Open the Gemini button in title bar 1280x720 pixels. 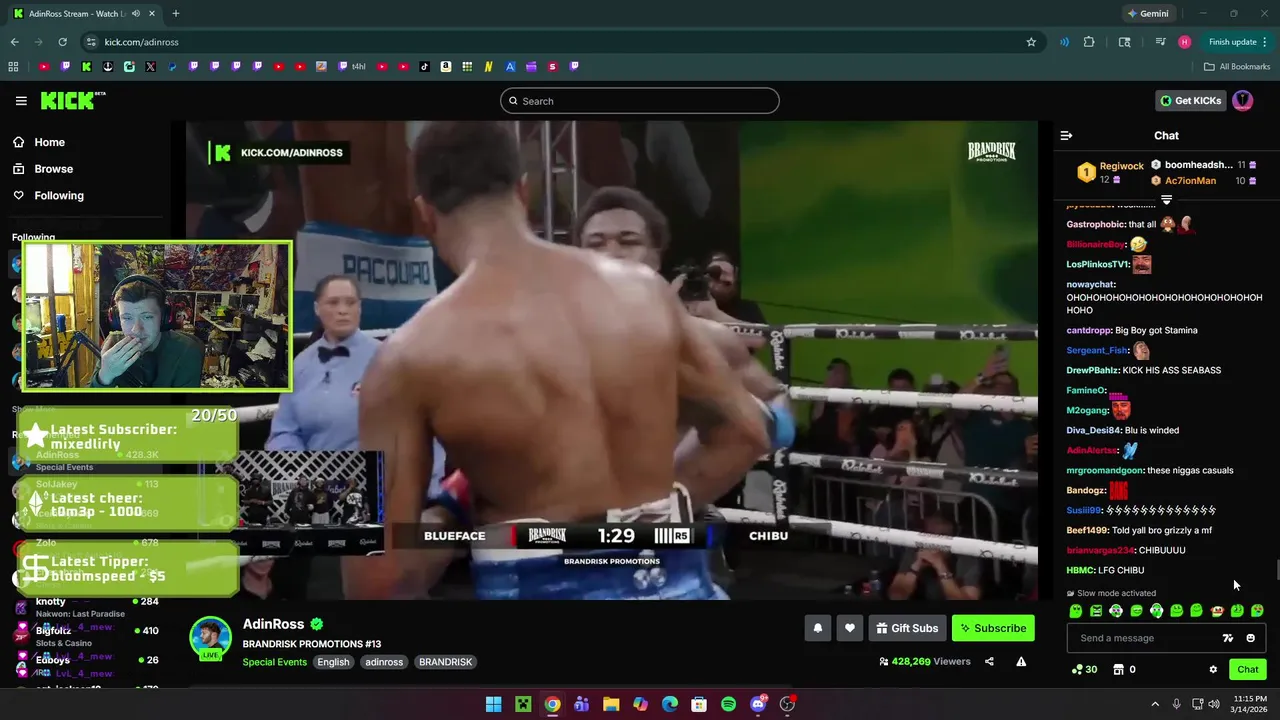[1148, 14]
